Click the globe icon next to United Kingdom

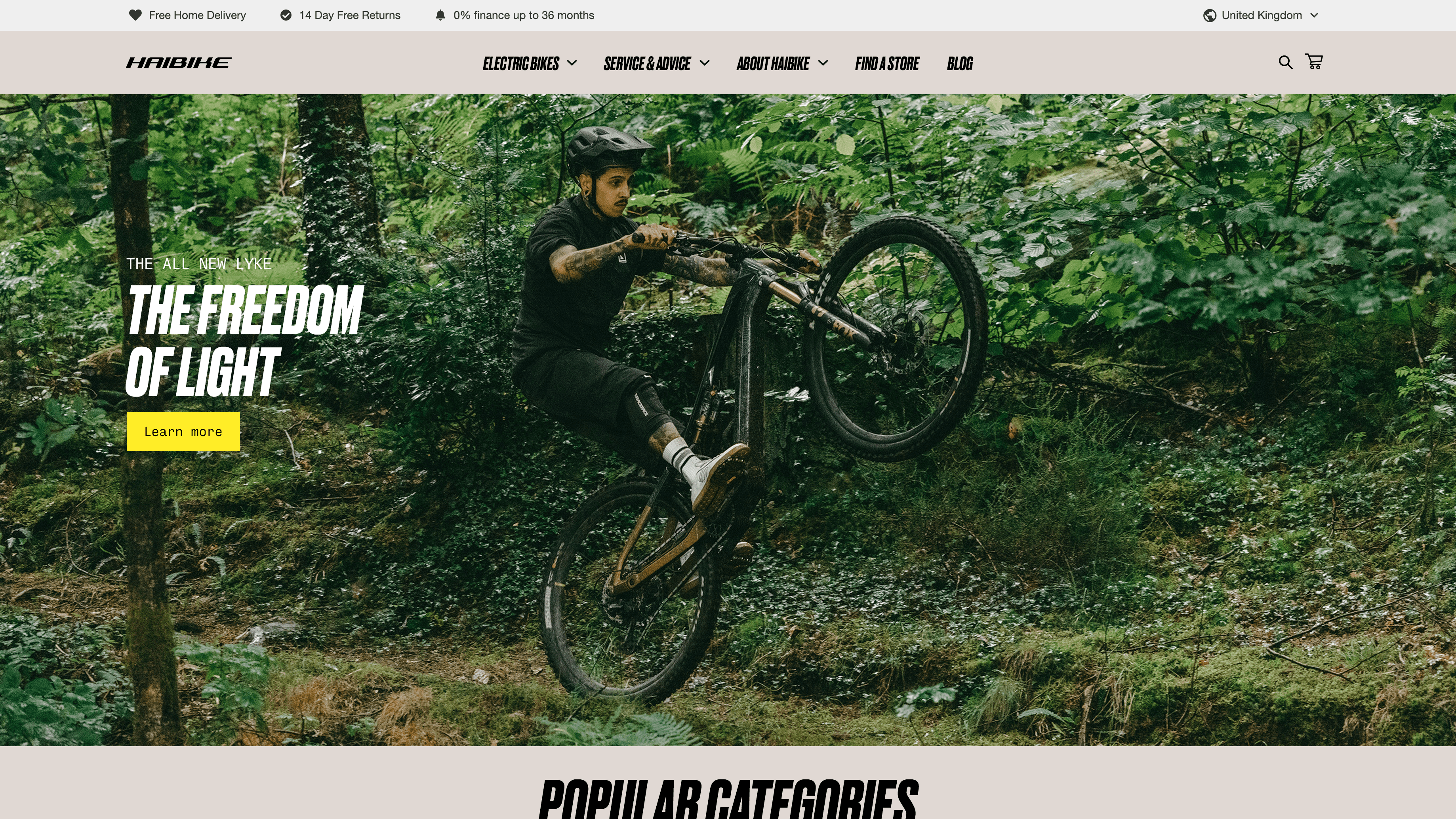(x=1210, y=15)
